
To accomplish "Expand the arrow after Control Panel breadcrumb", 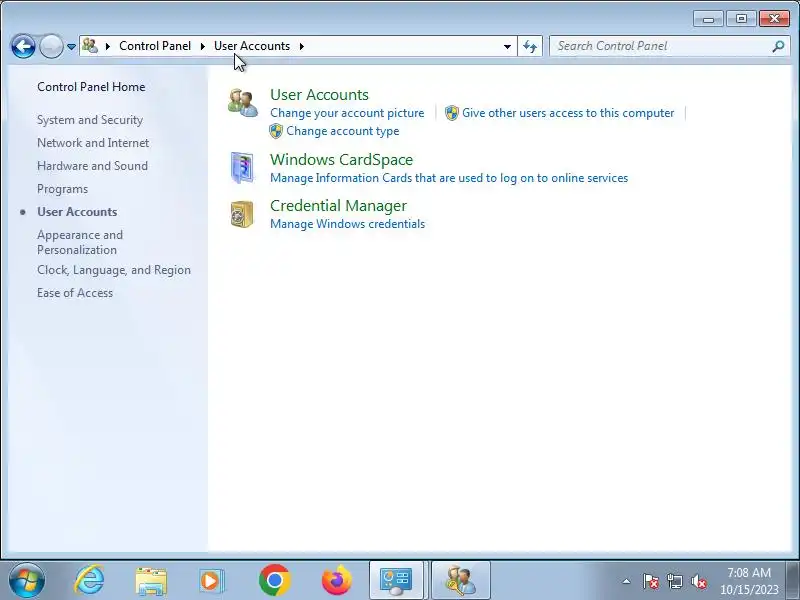I will (x=203, y=46).
